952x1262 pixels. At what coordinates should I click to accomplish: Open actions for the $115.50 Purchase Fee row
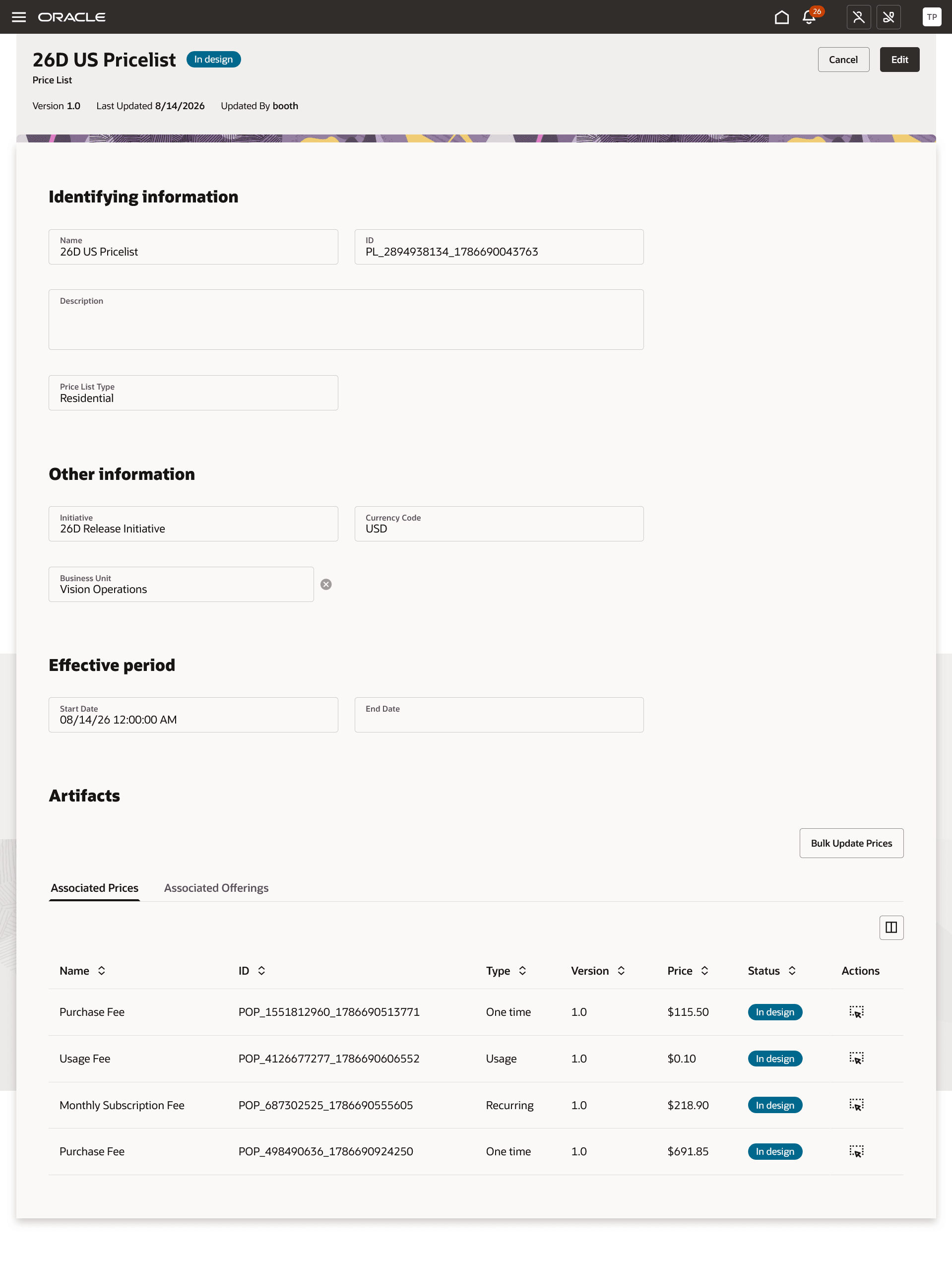[856, 1012]
